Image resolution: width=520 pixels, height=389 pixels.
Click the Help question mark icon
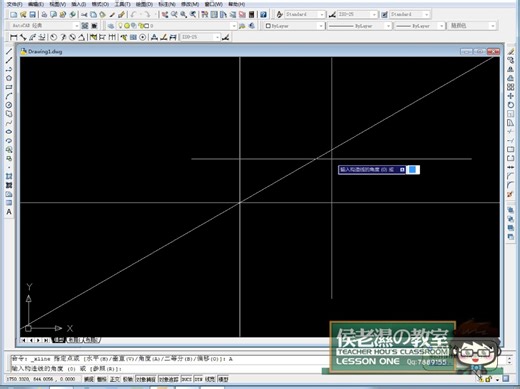263,15
